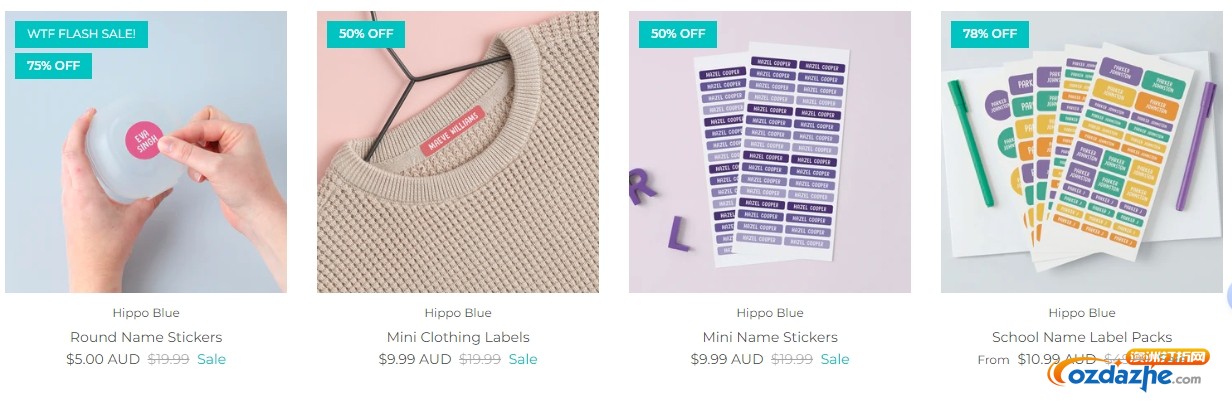
Task: Click the 50% OFF badge on Mini Clothing Labels
Action: [x=366, y=34]
